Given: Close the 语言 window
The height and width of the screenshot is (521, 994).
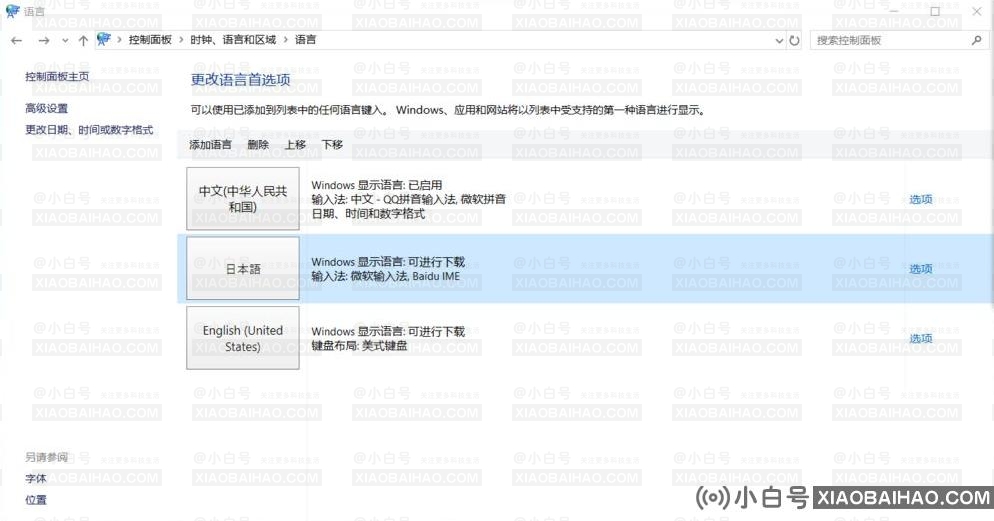Looking at the screenshot, I should pos(977,11).
